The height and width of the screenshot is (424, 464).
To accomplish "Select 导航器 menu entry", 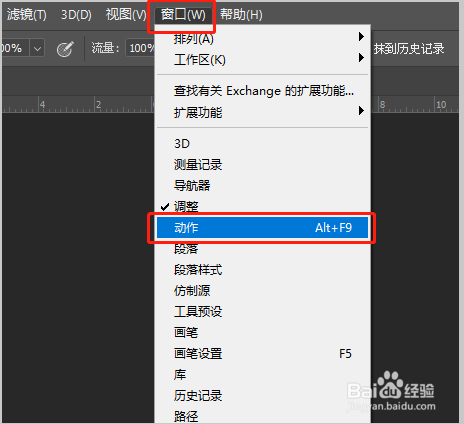I will (x=263, y=186).
